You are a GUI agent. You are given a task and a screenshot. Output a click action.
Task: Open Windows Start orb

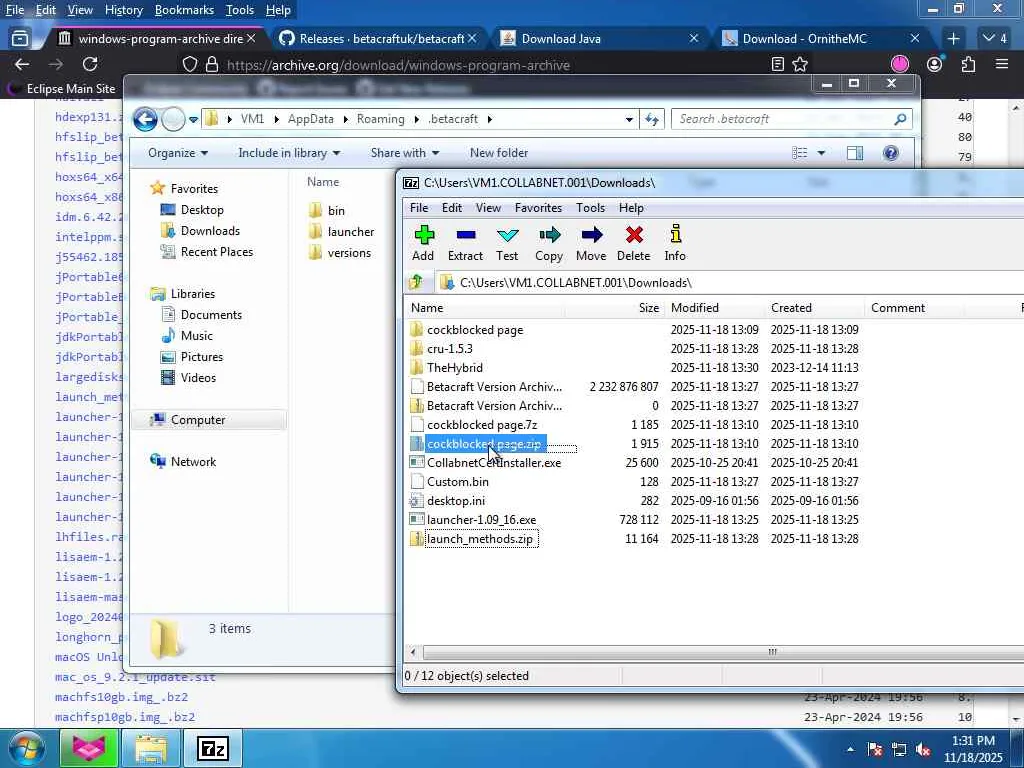[25, 748]
